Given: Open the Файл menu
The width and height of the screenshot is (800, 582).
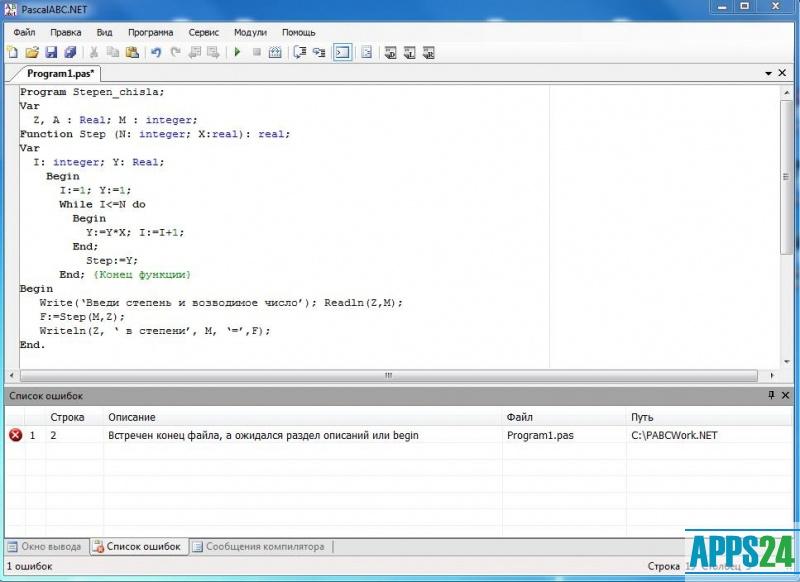Looking at the screenshot, I should pos(24,32).
